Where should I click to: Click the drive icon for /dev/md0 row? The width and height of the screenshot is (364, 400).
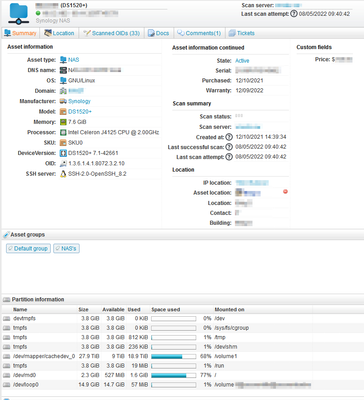pyautogui.click(x=6, y=375)
